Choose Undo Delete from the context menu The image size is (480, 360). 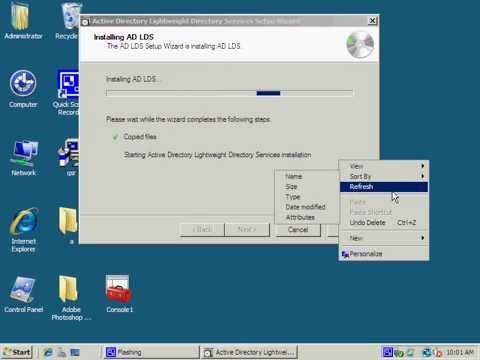pos(384,223)
